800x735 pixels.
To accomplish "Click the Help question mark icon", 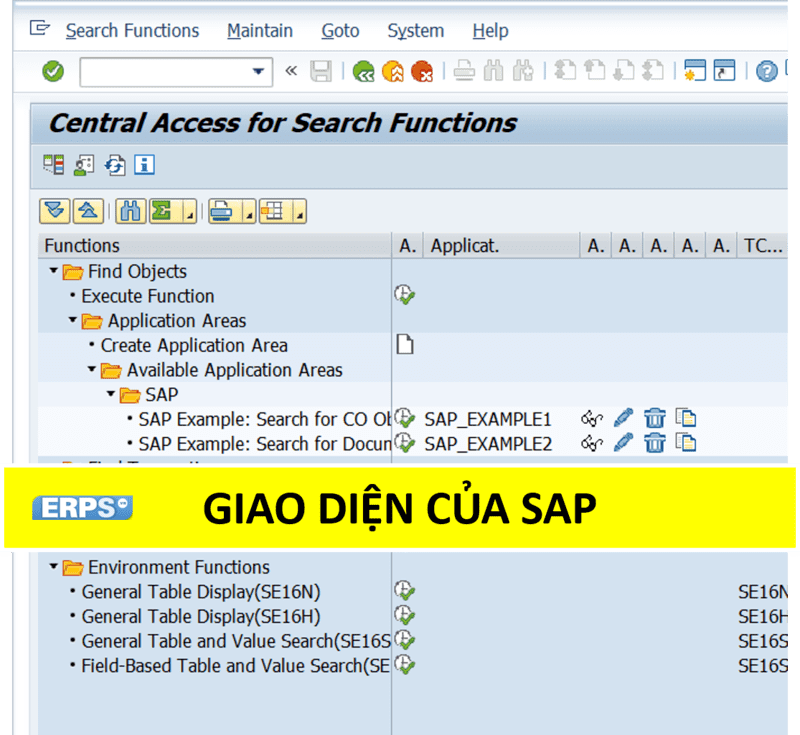I will [x=766, y=71].
